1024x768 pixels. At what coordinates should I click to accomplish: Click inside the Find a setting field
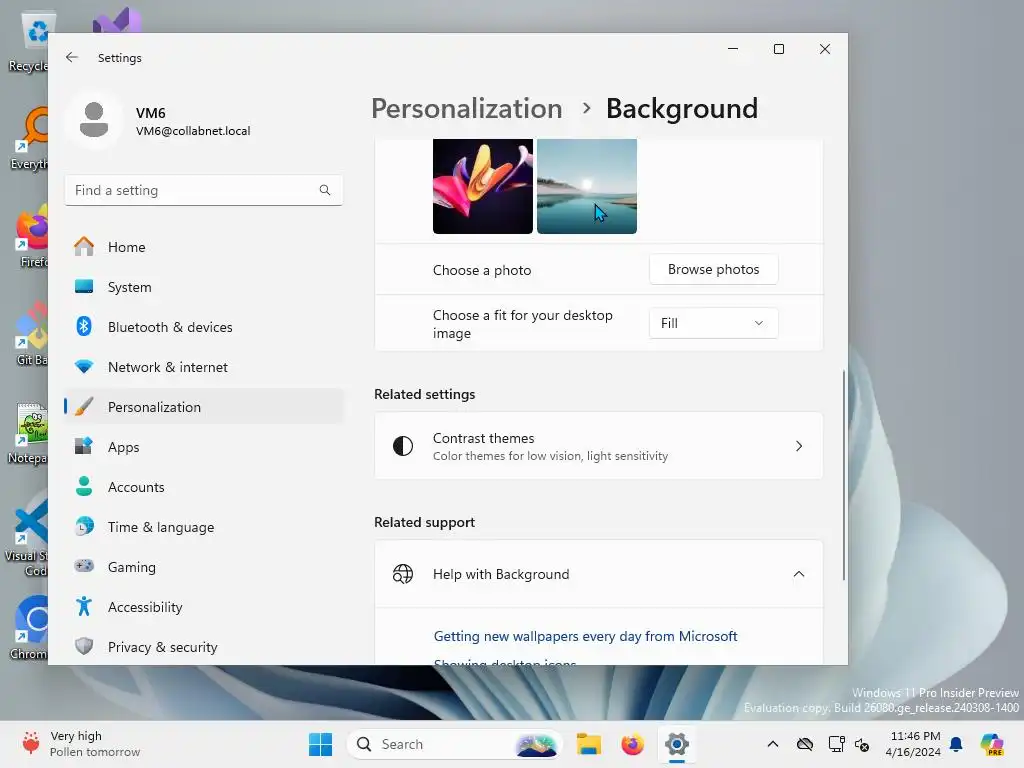[x=204, y=190]
